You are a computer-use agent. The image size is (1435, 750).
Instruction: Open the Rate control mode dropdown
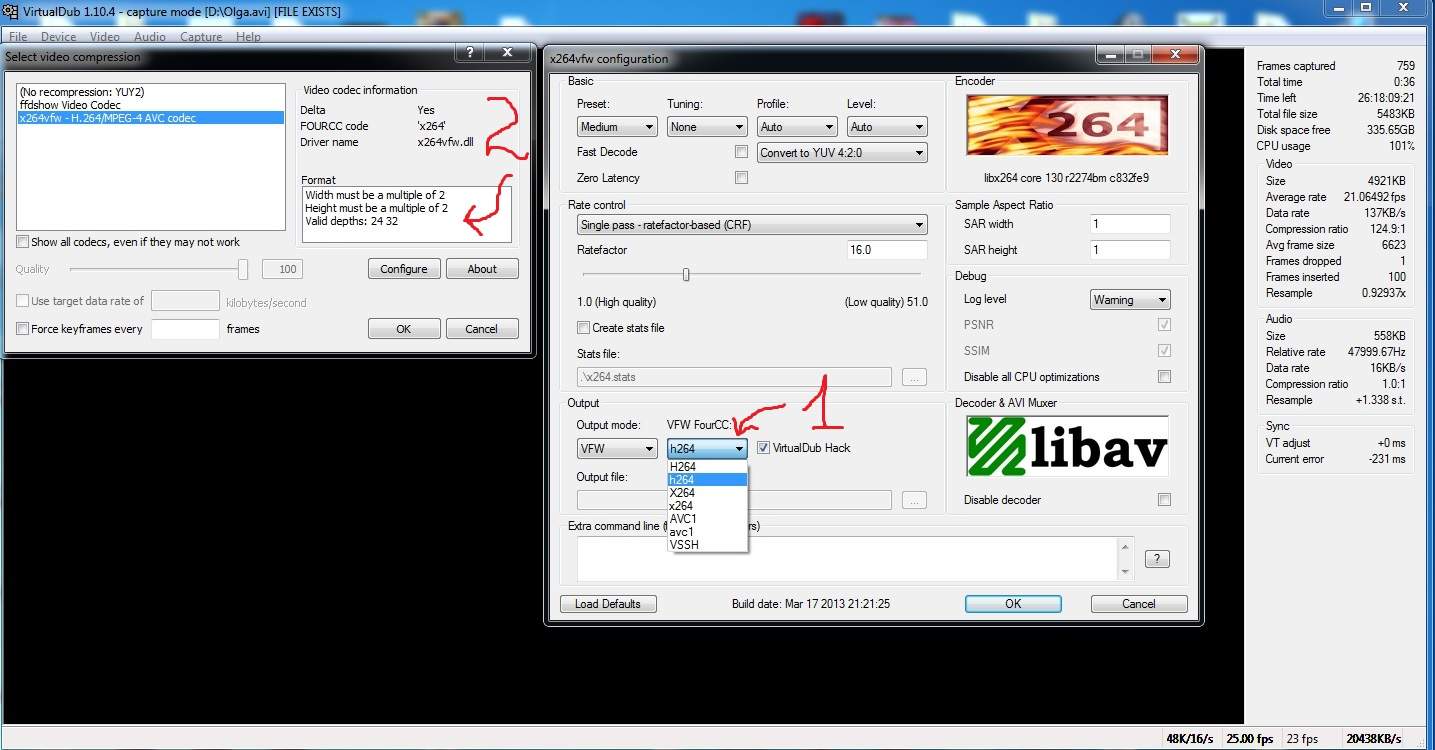click(x=752, y=225)
